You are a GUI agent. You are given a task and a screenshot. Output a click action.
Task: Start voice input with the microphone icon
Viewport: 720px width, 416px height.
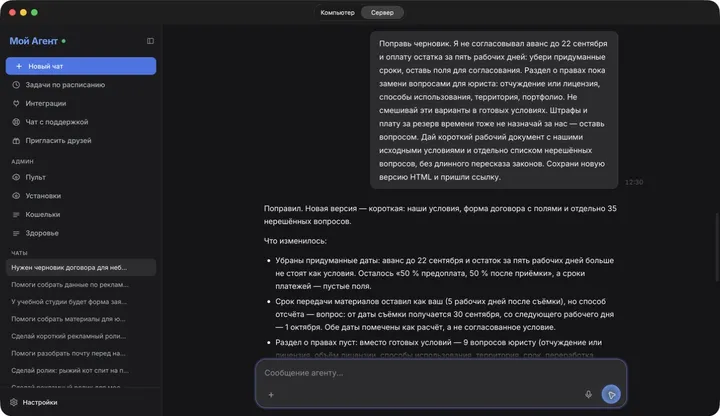[x=588, y=394]
